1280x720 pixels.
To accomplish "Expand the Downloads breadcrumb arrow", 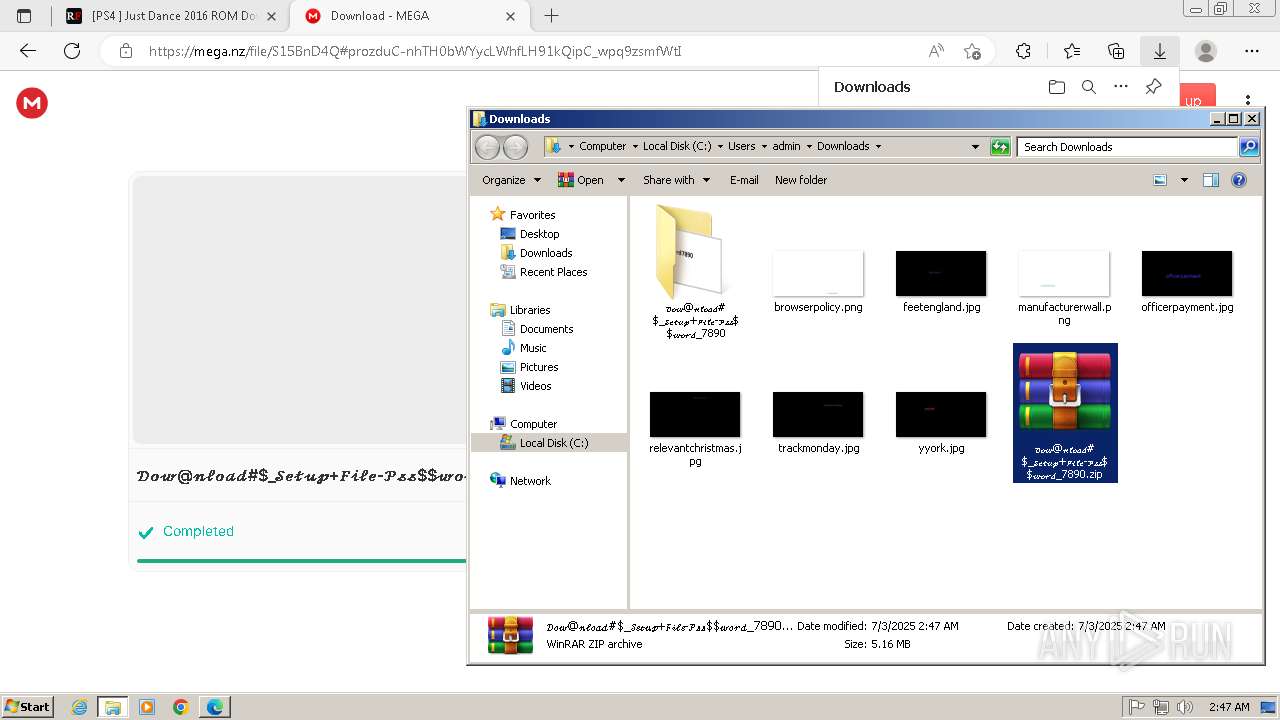I will click(x=878, y=146).
